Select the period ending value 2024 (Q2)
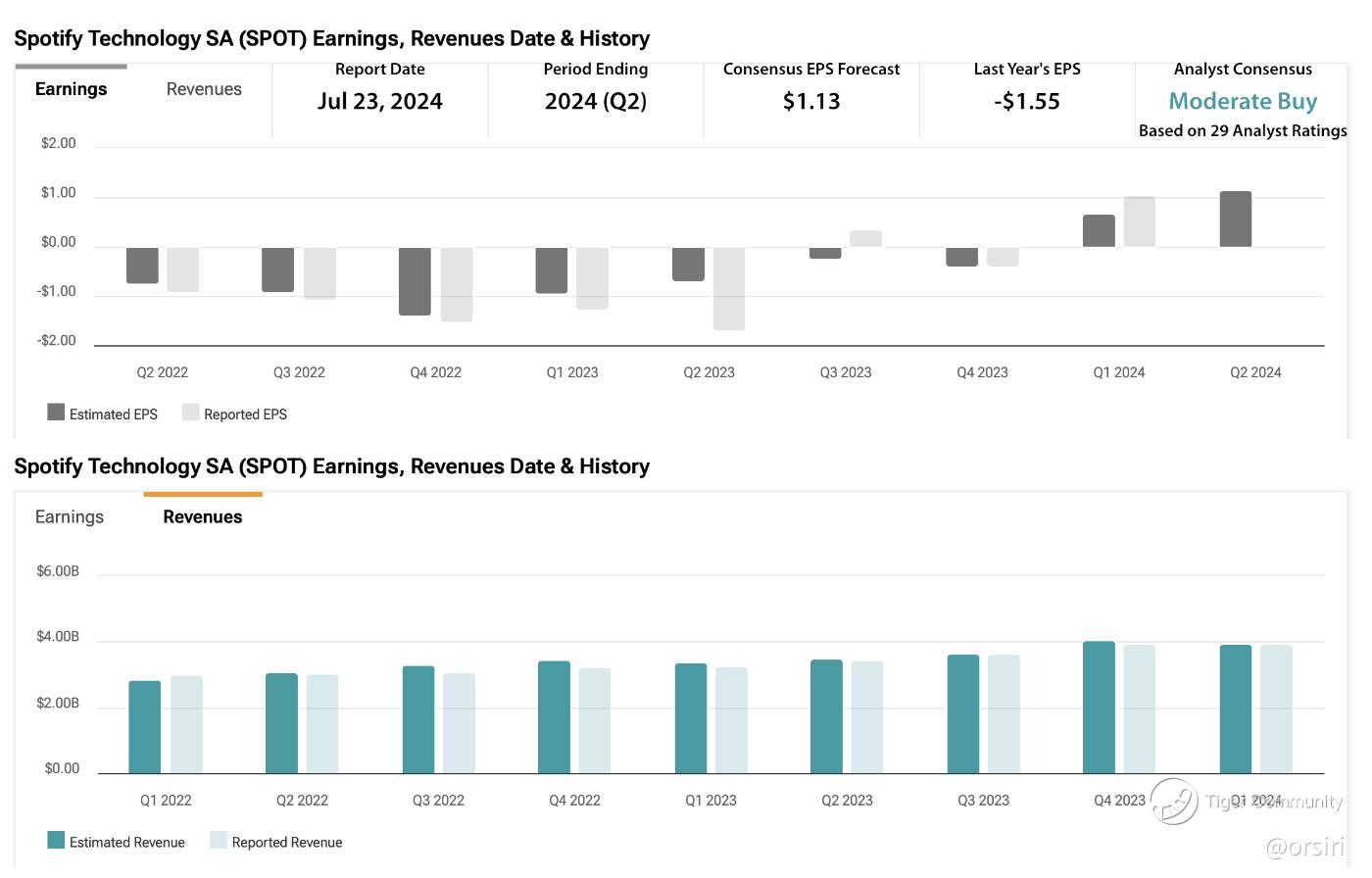Image resolution: width=1372 pixels, height=878 pixels. (x=596, y=101)
